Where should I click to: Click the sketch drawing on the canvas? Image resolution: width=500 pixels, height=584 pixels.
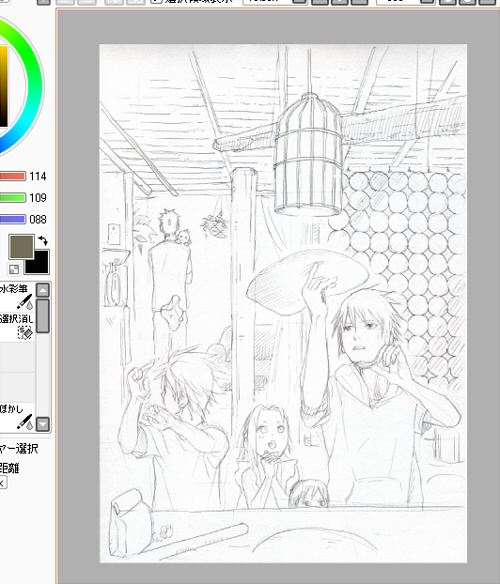283,304
